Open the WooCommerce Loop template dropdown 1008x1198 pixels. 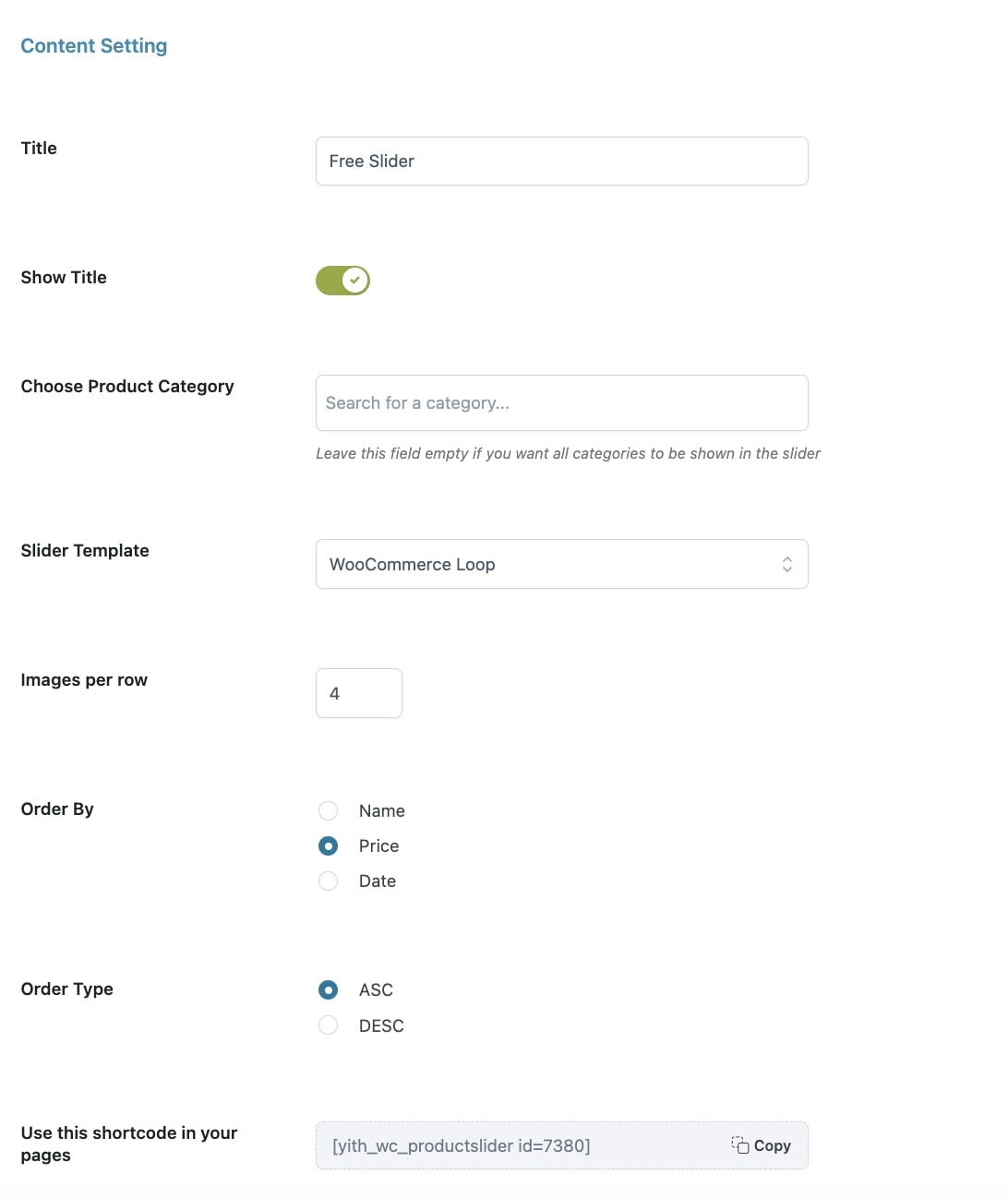562,564
